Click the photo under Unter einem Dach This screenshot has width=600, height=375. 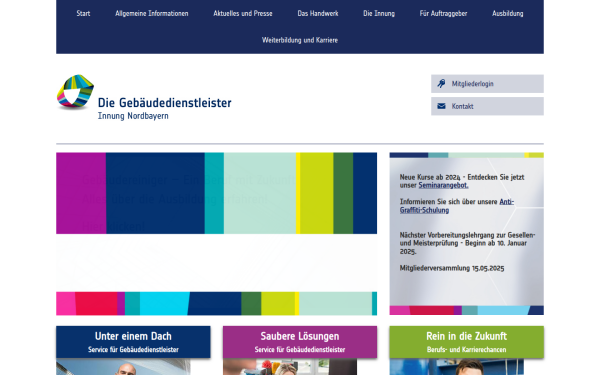point(123,367)
